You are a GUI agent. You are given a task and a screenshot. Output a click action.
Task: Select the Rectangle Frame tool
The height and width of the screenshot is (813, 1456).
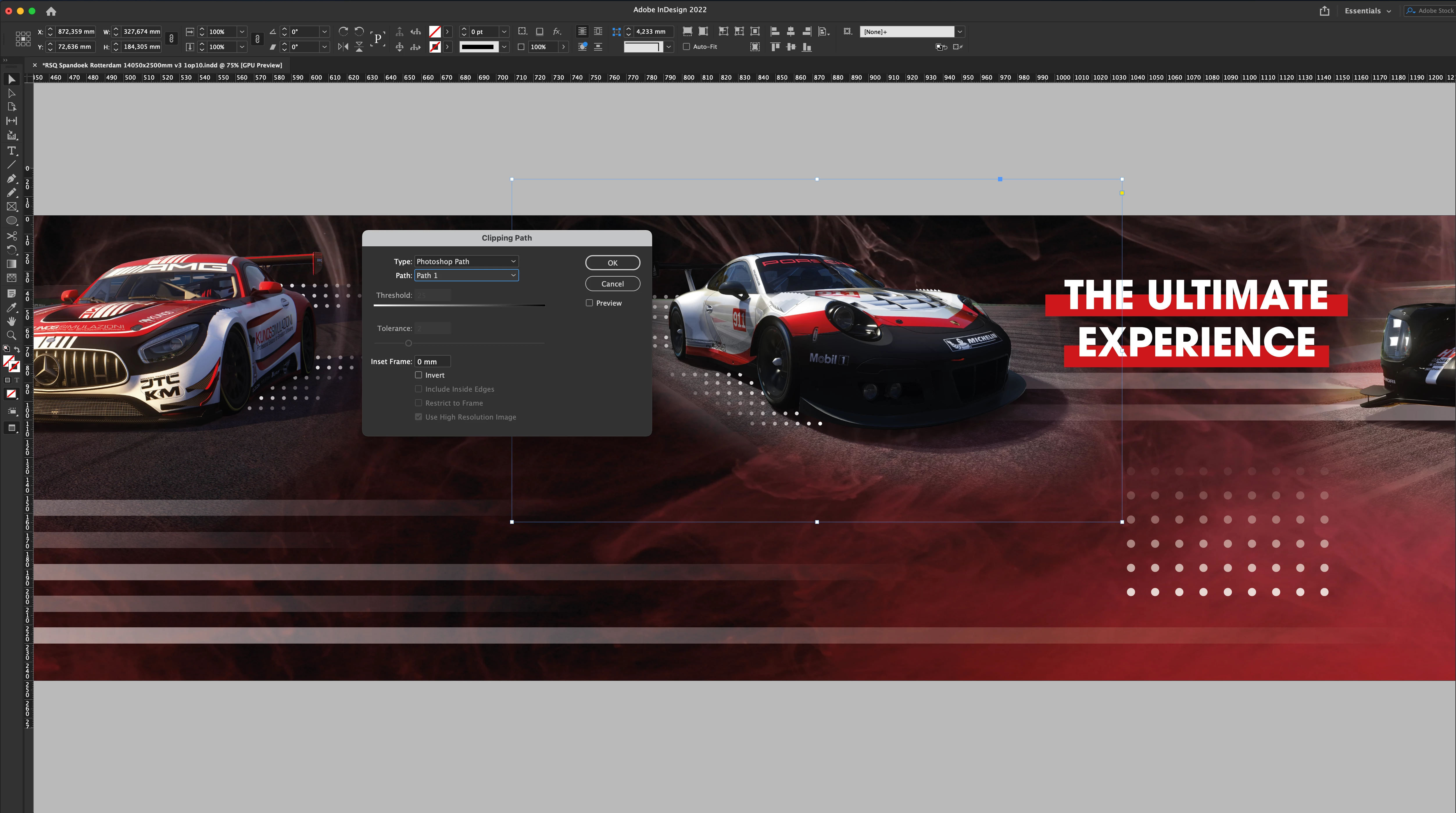click(x=11, y=207)
